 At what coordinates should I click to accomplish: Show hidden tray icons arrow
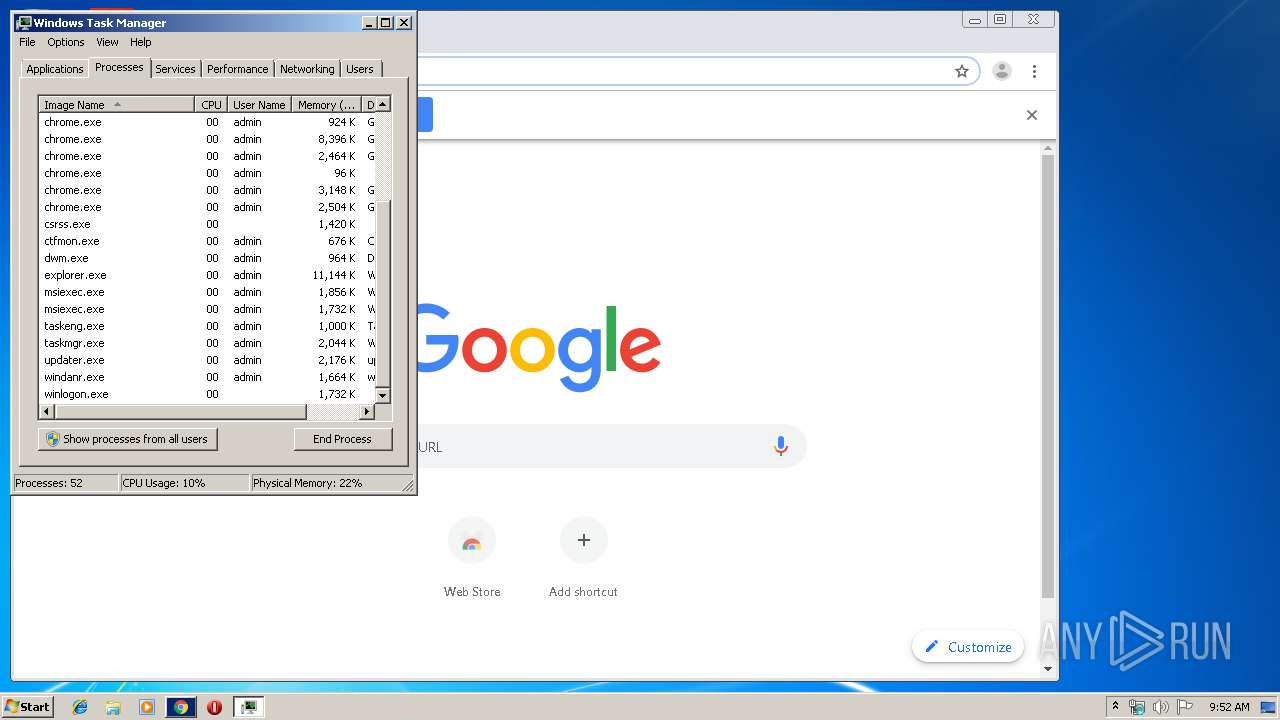tap(1115, 707)
